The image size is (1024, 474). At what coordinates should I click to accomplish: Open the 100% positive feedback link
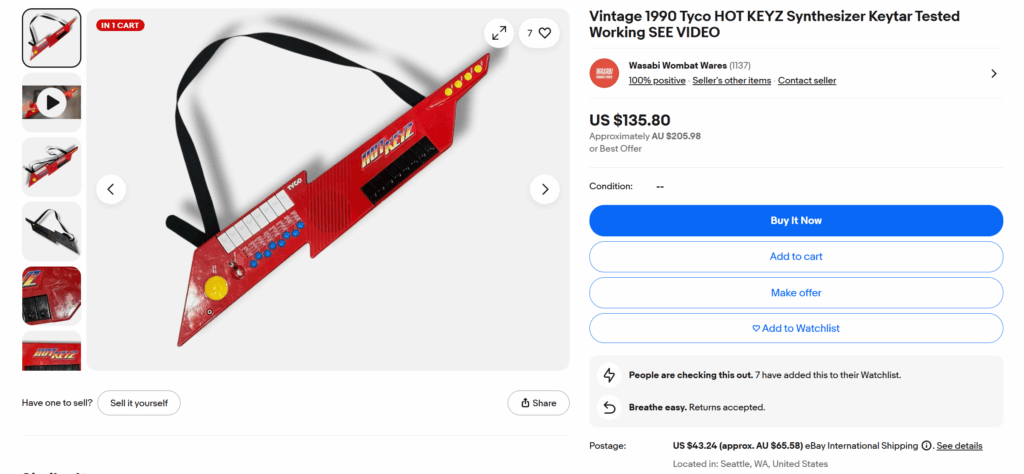pos(657,81)
